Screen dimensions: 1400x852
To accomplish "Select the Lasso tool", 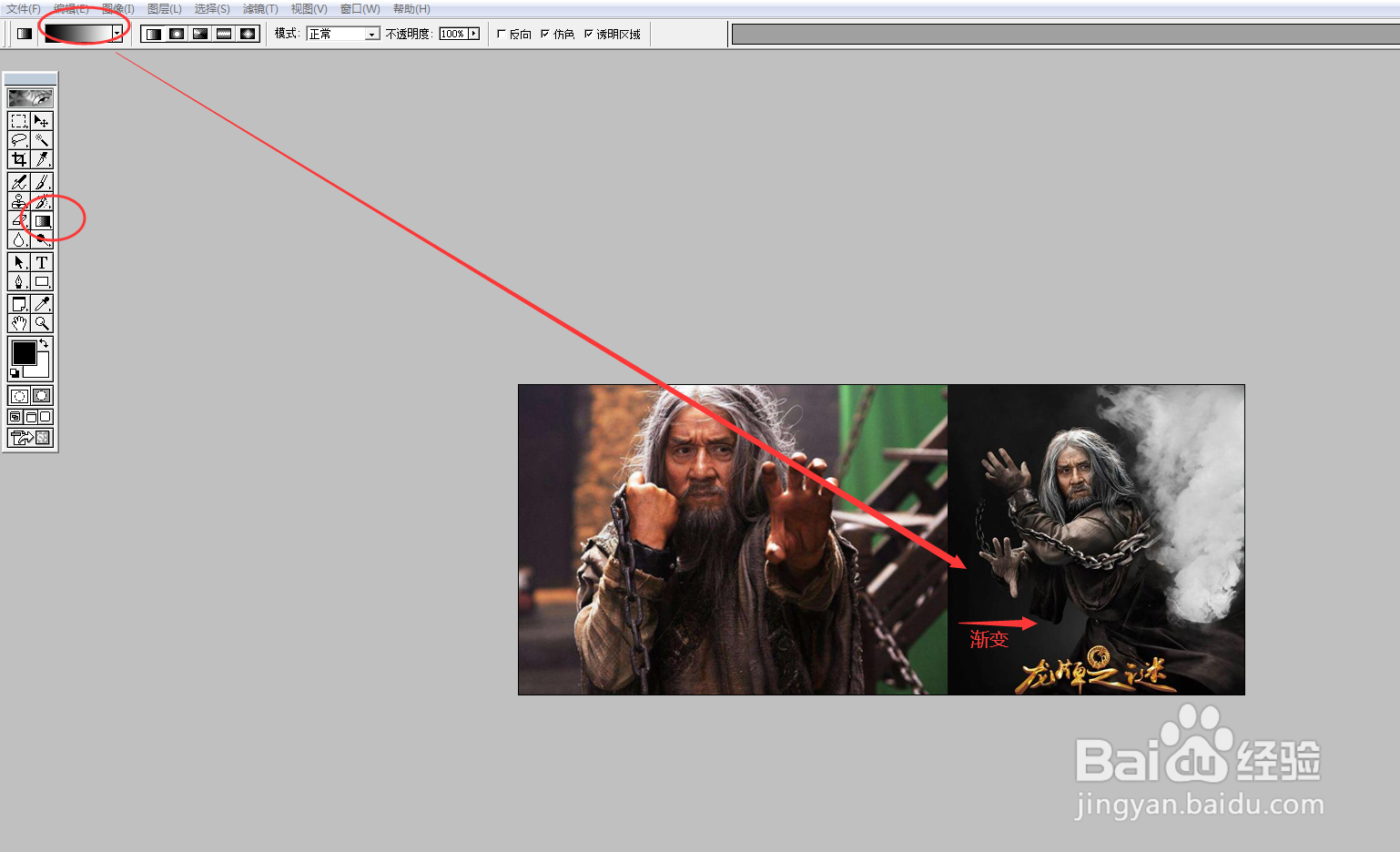I will [x=19, y=140].
